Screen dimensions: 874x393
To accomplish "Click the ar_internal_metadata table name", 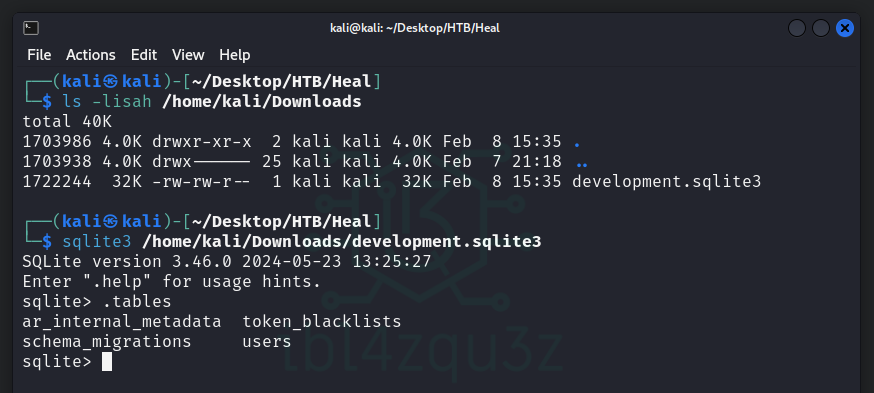I will click(x=122, y=322).
